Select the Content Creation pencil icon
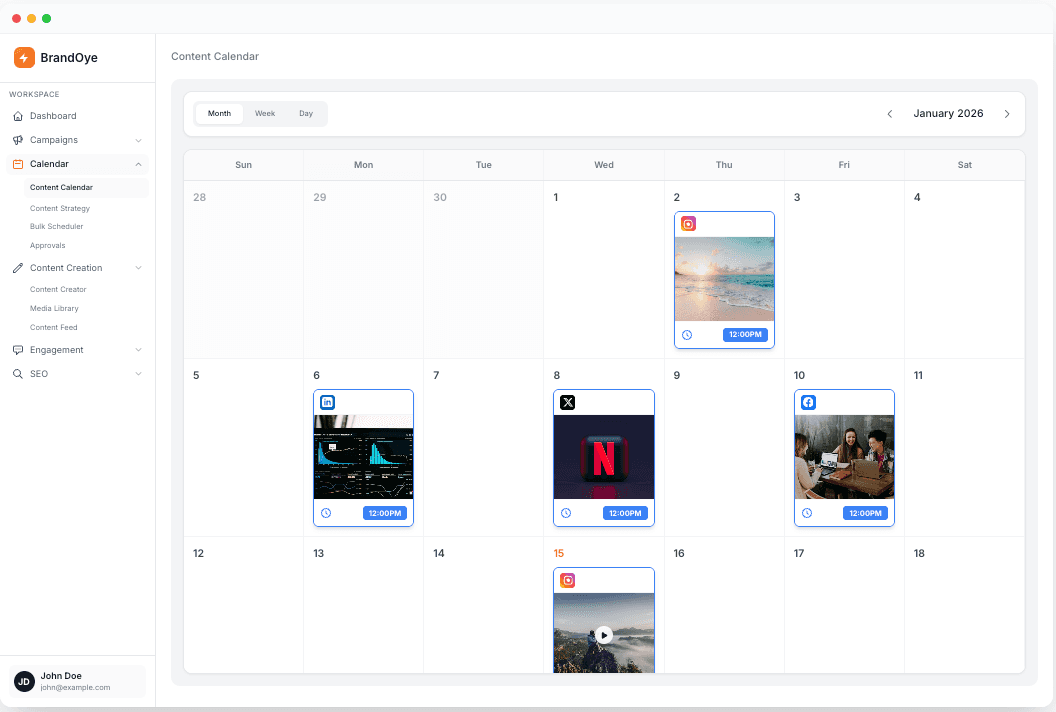Image resolution: width=1056 pixels, height=712 pixels. pos(19,267)
